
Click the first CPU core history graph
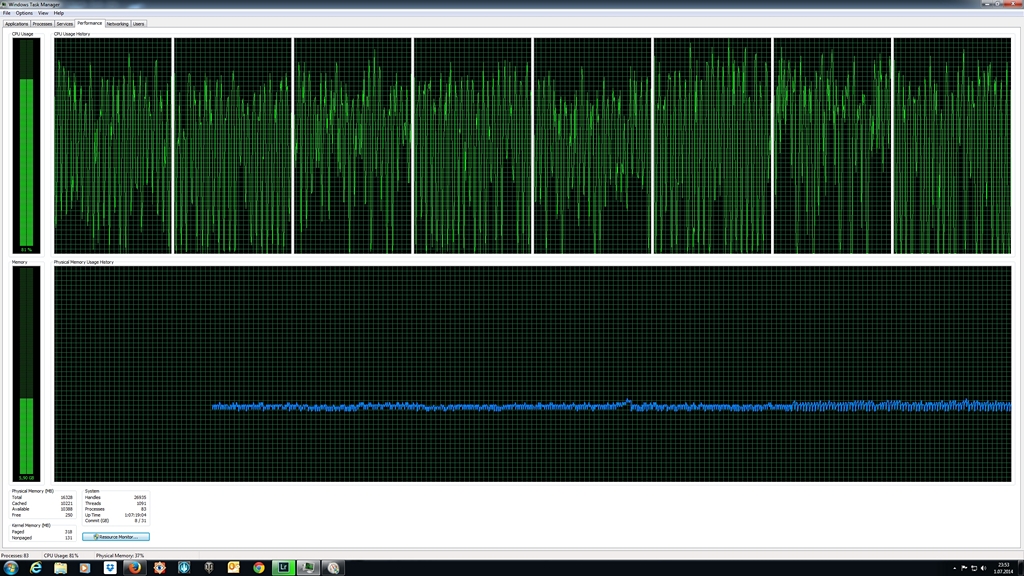113,146
